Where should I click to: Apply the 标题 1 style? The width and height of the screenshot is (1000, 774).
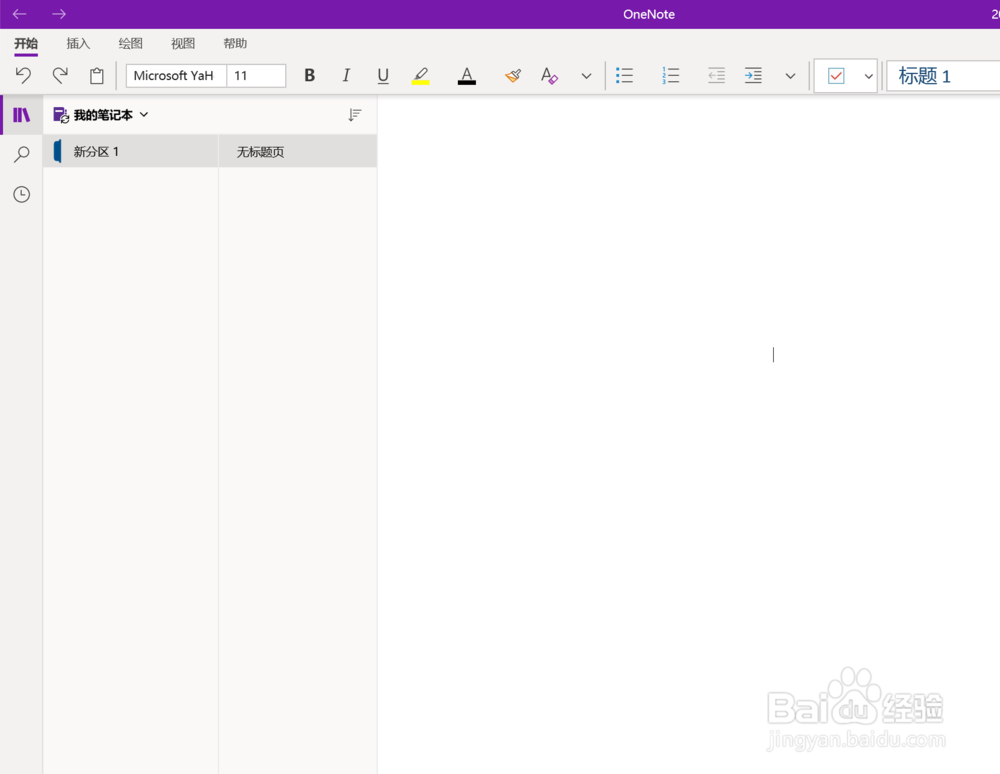tap(944, 76)
